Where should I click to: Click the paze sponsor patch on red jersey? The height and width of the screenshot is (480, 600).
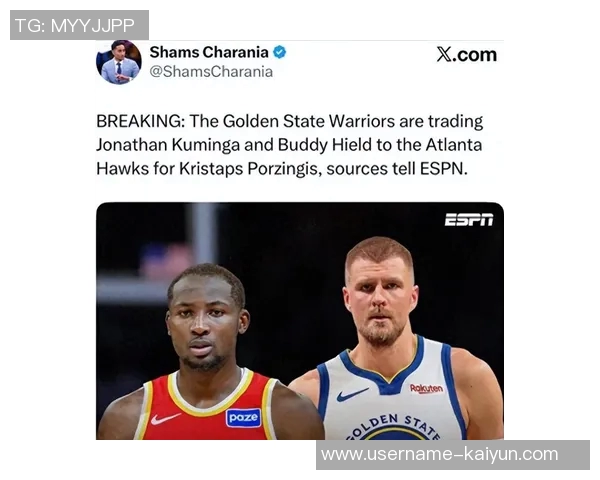pos(243,417)
